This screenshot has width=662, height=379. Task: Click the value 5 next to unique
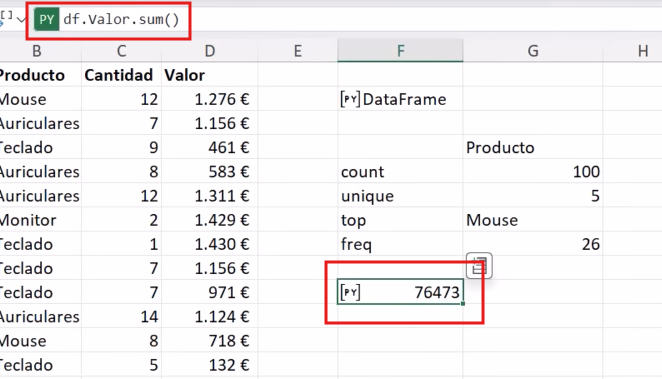(x=595, y=196)
